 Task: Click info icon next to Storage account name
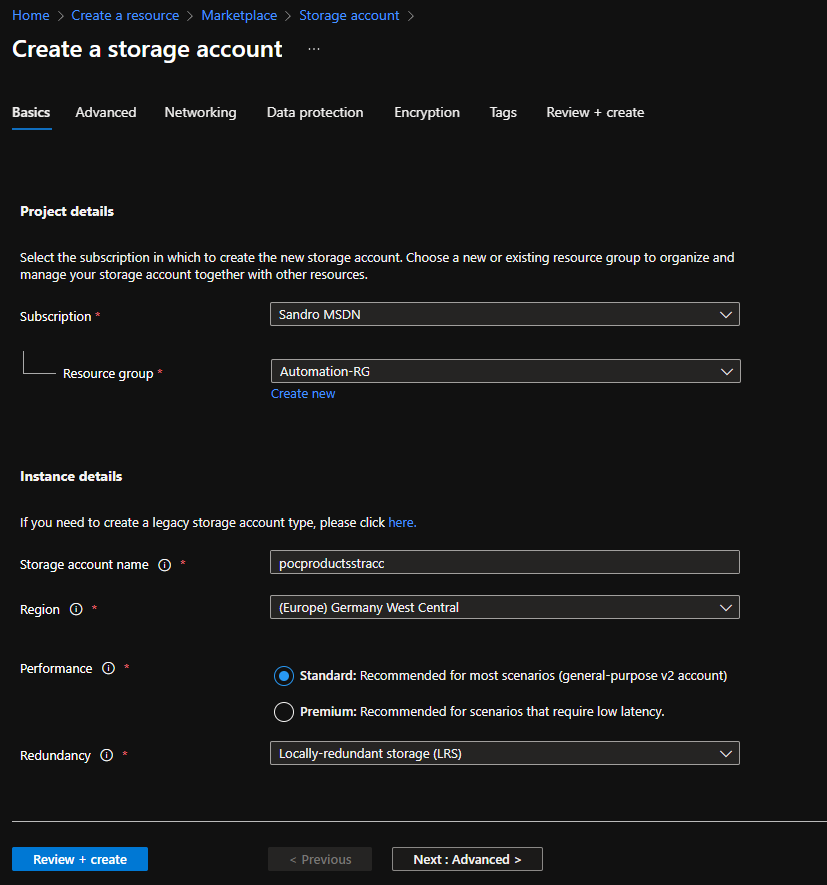[x=165, y=565]
